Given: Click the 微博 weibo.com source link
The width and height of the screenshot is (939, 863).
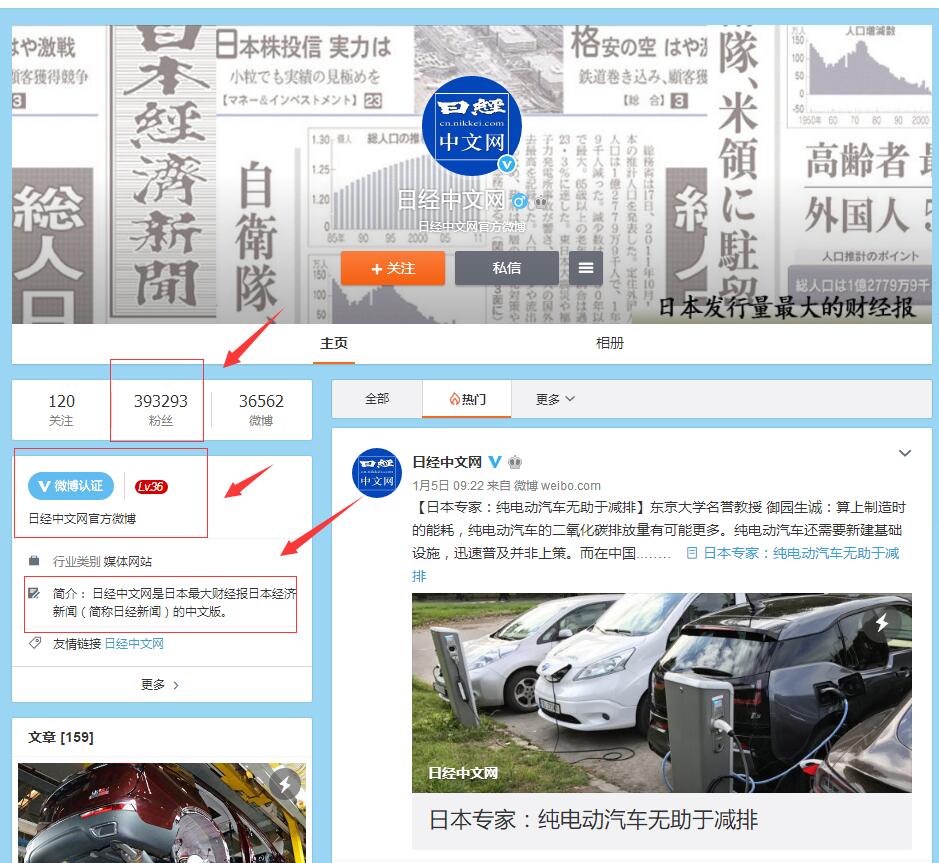Looking at the screenshot, I should 557,486.
